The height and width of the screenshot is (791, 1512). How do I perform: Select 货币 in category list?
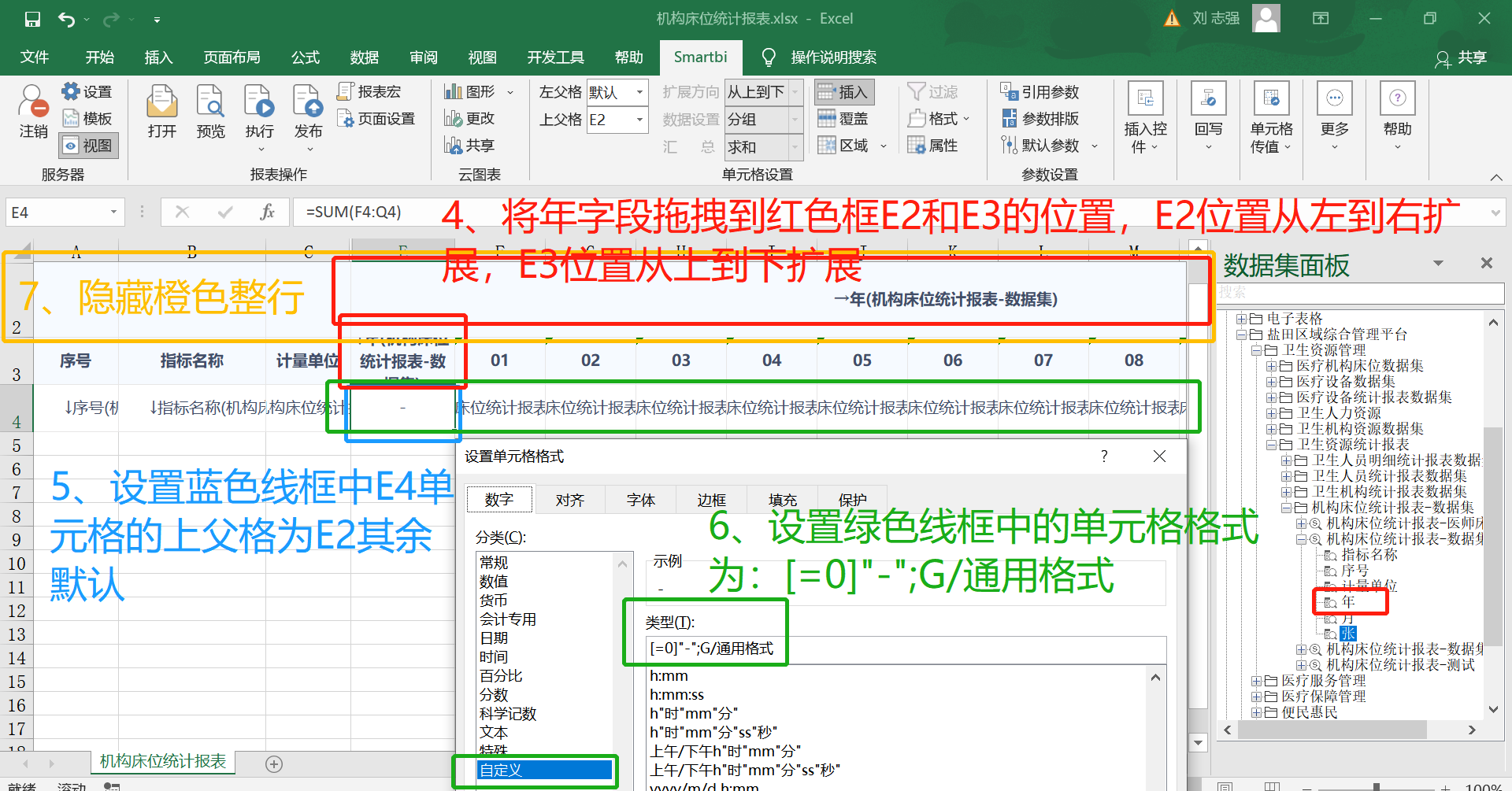coord(494,601)
